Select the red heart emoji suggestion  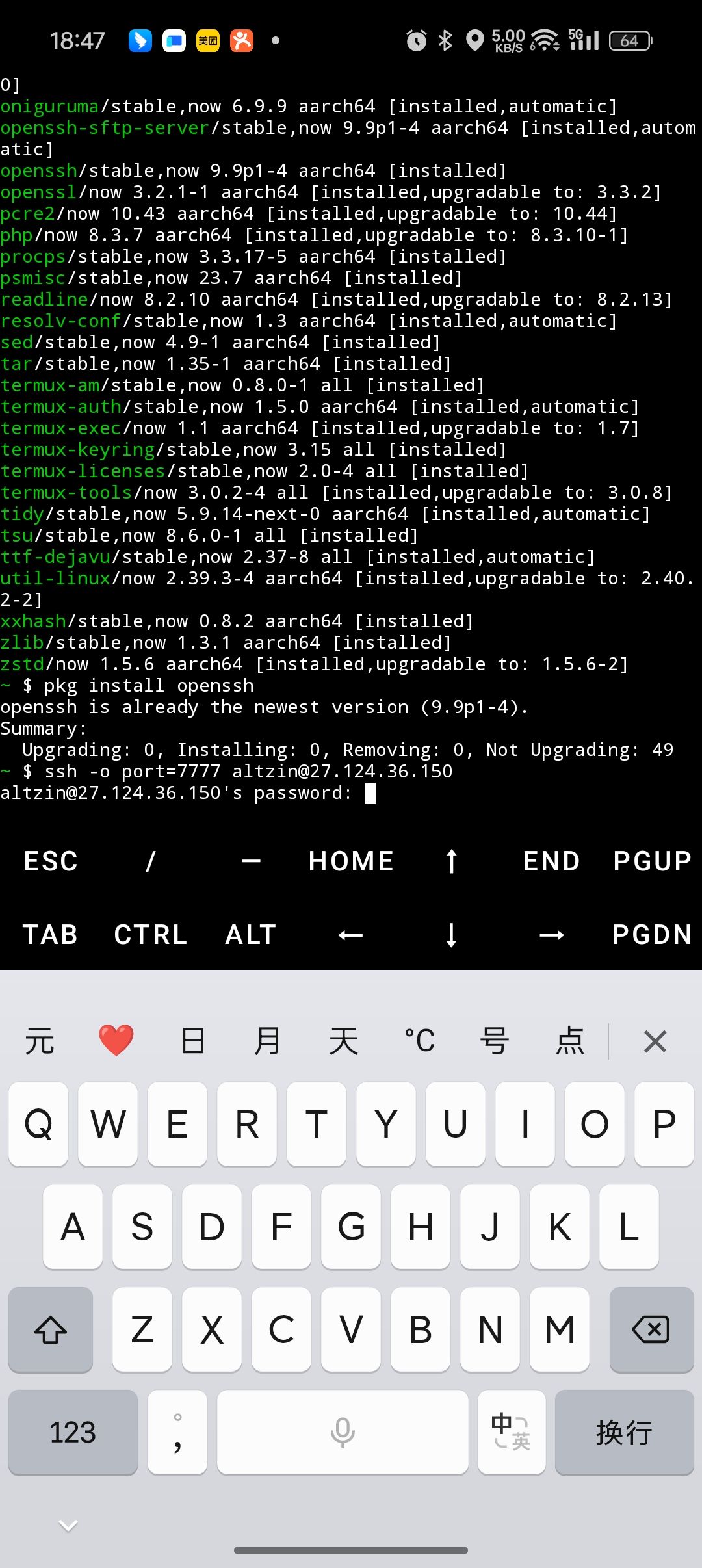coord(116,1040)
